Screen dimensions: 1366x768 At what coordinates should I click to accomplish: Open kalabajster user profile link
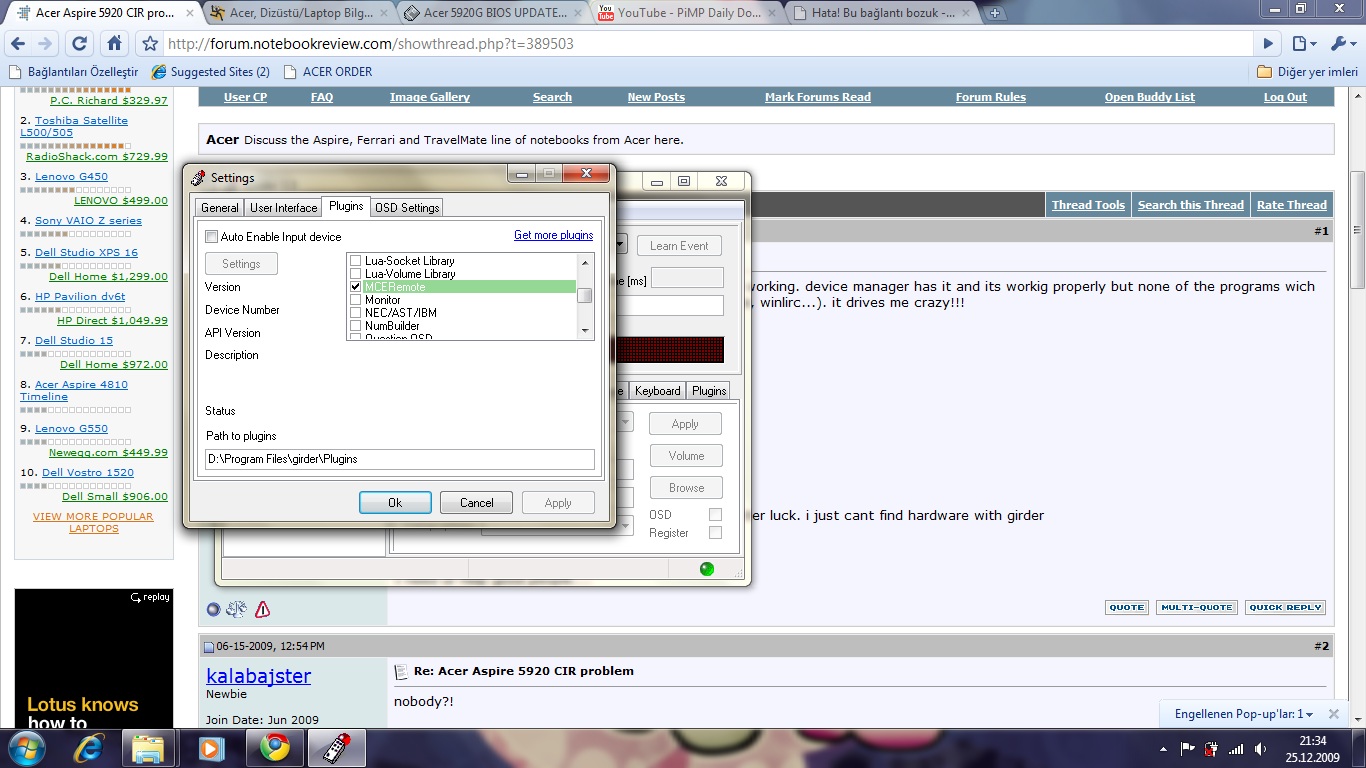point(258,676)
